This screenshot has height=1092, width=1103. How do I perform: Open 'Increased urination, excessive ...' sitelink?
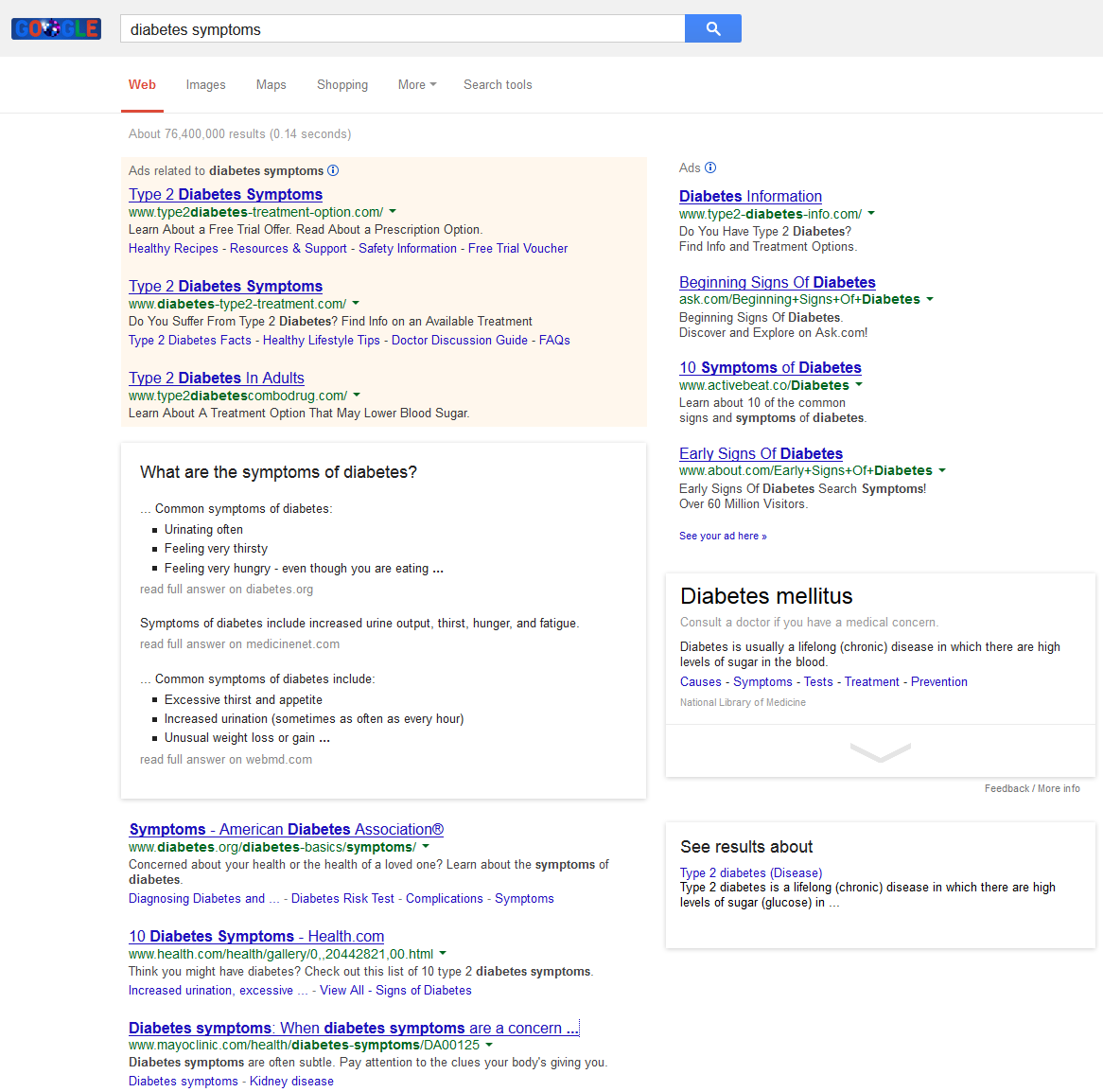click(219, 991)
